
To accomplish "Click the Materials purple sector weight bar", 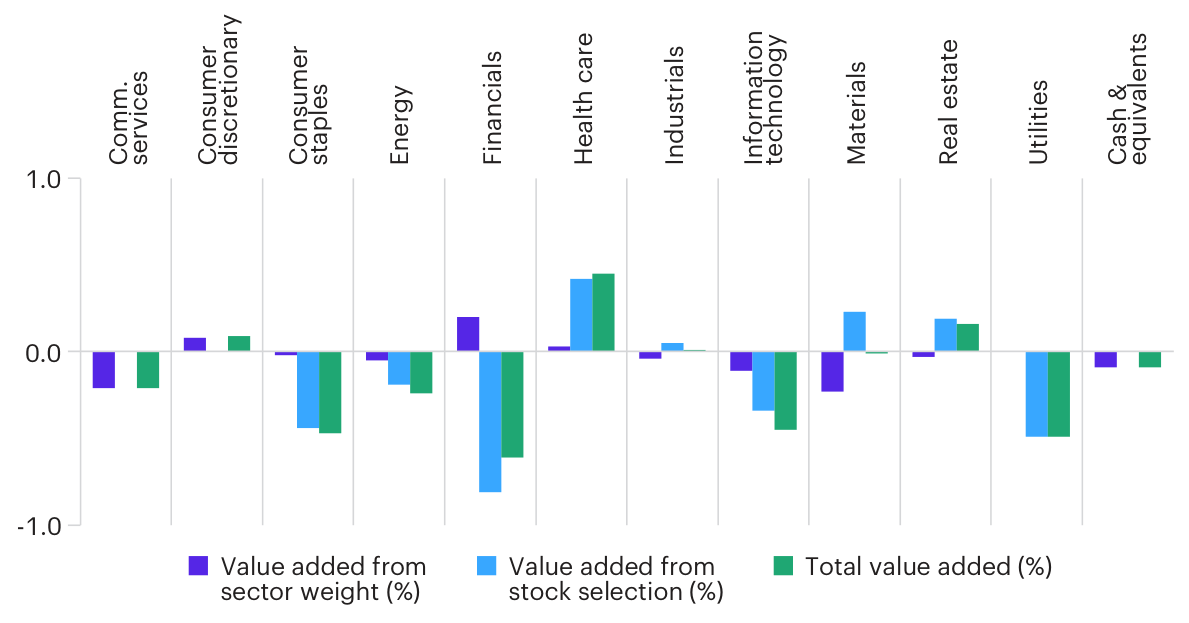I will [x=832, y=371].
